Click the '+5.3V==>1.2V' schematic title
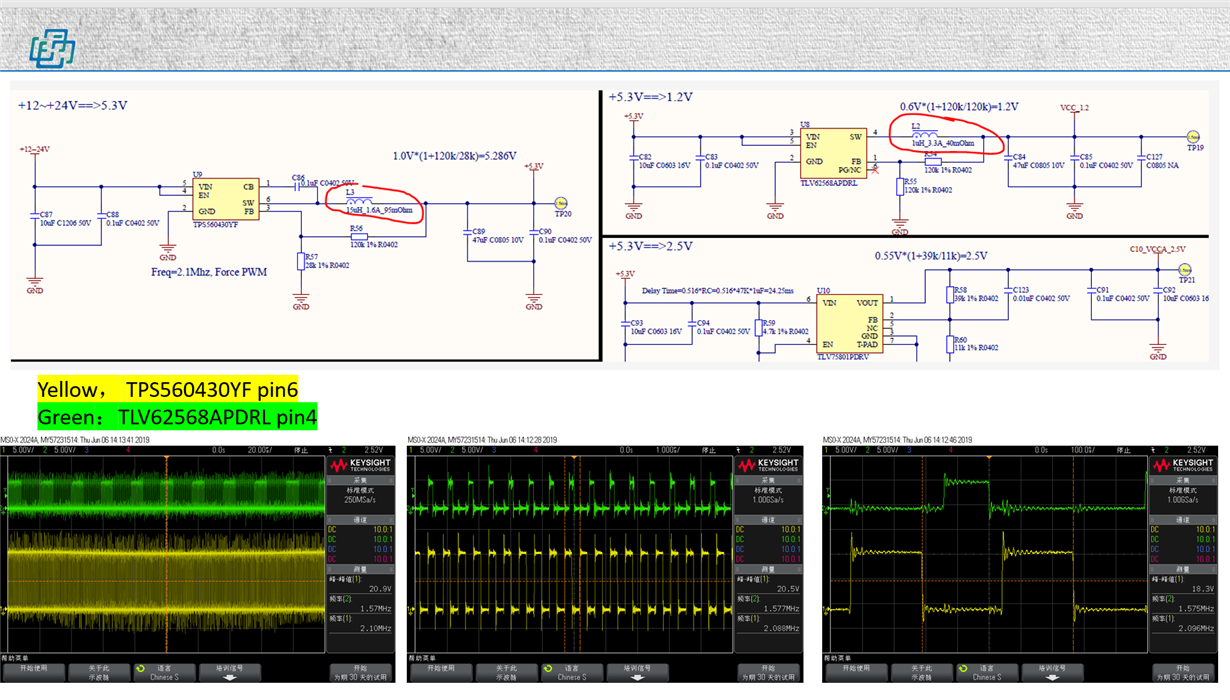This screenshot has height=700, width=1230. [651, 97]
